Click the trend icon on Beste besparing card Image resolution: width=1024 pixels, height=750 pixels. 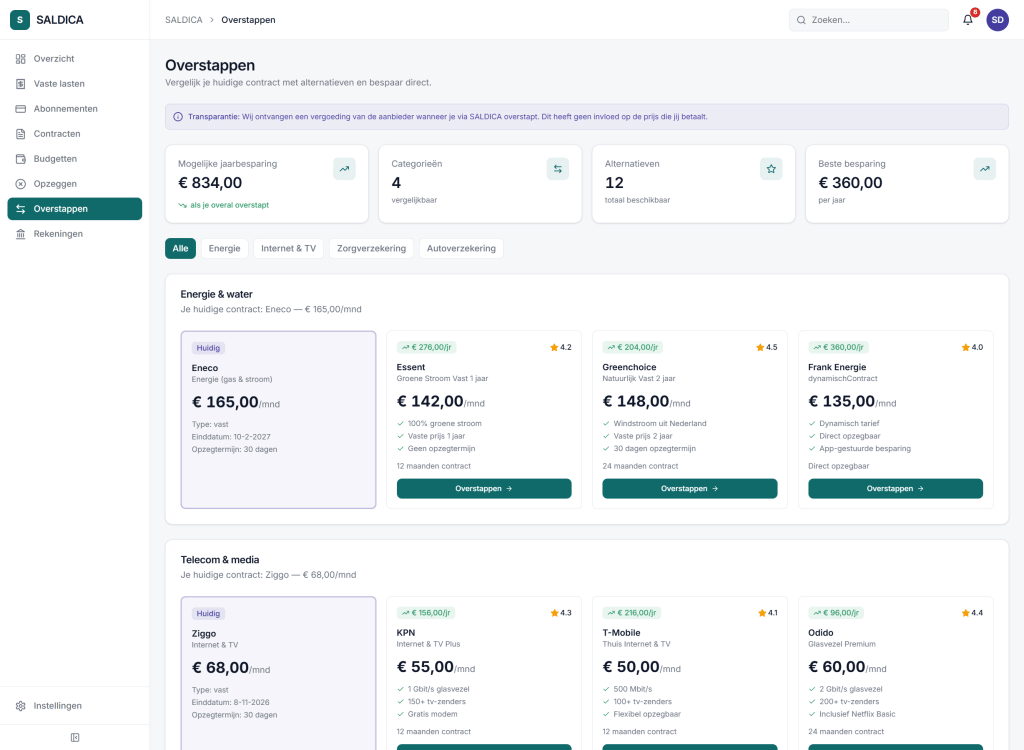click(985, 169)
